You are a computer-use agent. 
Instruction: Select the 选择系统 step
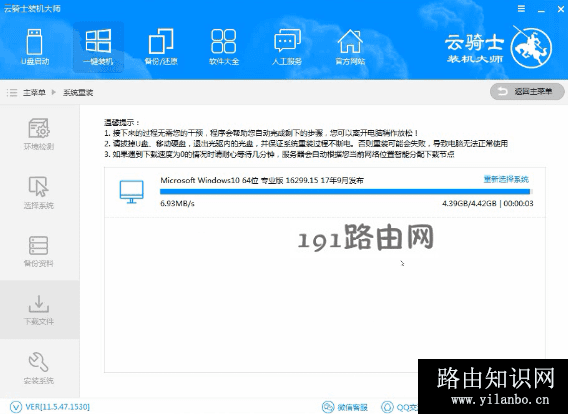point(39,192)
